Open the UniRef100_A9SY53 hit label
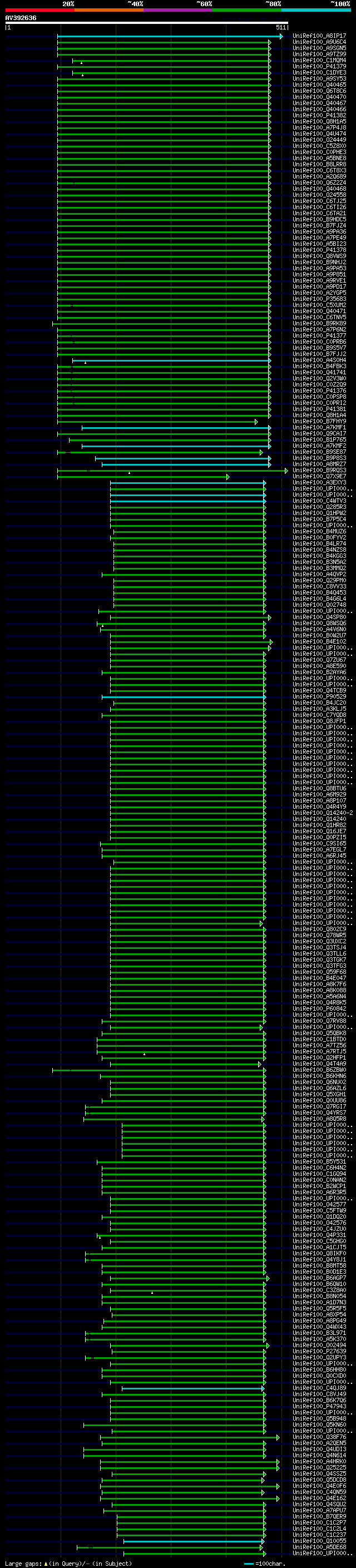This screenshot has height=1568, width=356. coord(319,78)
